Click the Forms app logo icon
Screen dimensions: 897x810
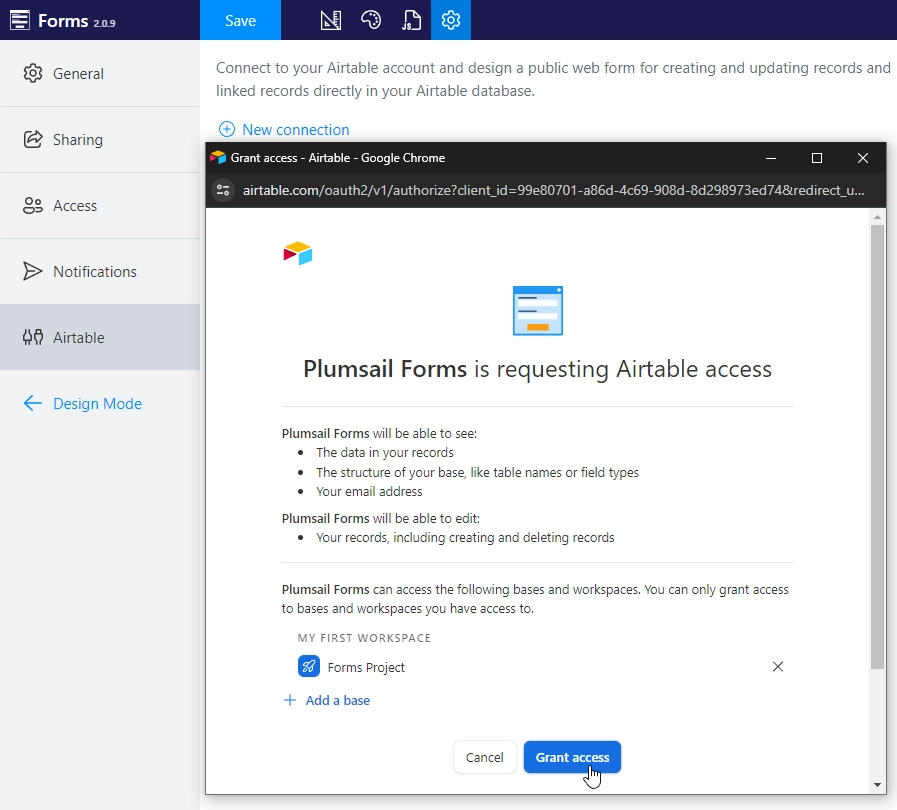(x=19, y=20)
